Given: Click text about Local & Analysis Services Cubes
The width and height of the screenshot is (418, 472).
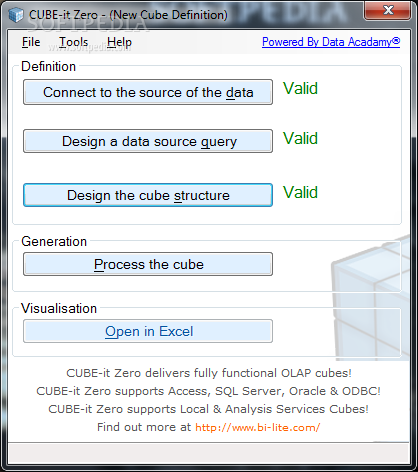Looking at the screenshot, I should pos(208,409).
